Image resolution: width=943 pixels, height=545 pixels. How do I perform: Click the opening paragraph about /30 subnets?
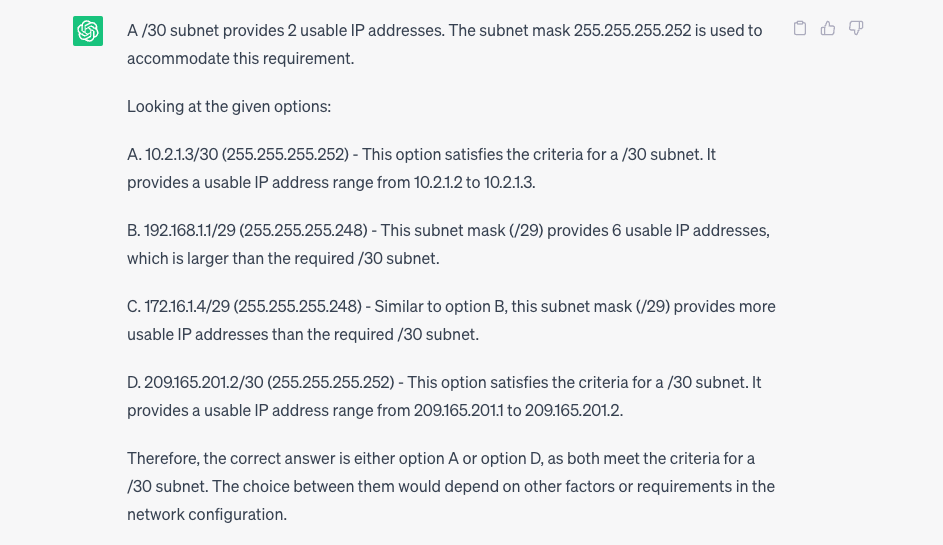point(444,44)
